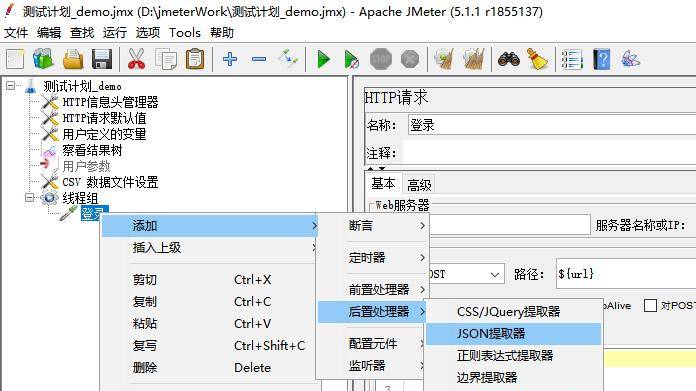Click the Cut scissors icon
This screenshot has width=696, height=391.
click(x=136, y=59)
